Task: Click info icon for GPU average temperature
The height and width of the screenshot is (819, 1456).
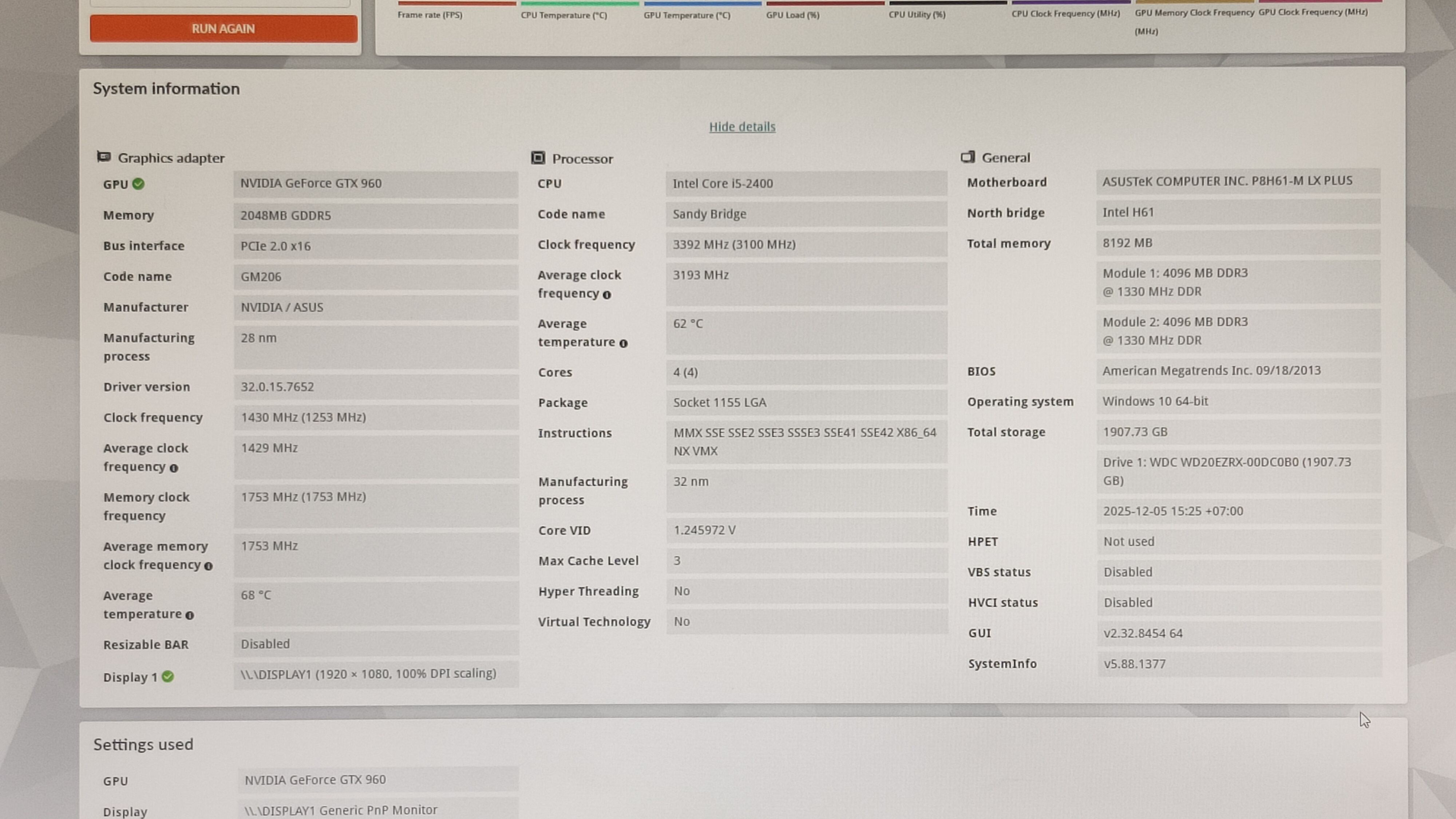Action: (190, 616)
